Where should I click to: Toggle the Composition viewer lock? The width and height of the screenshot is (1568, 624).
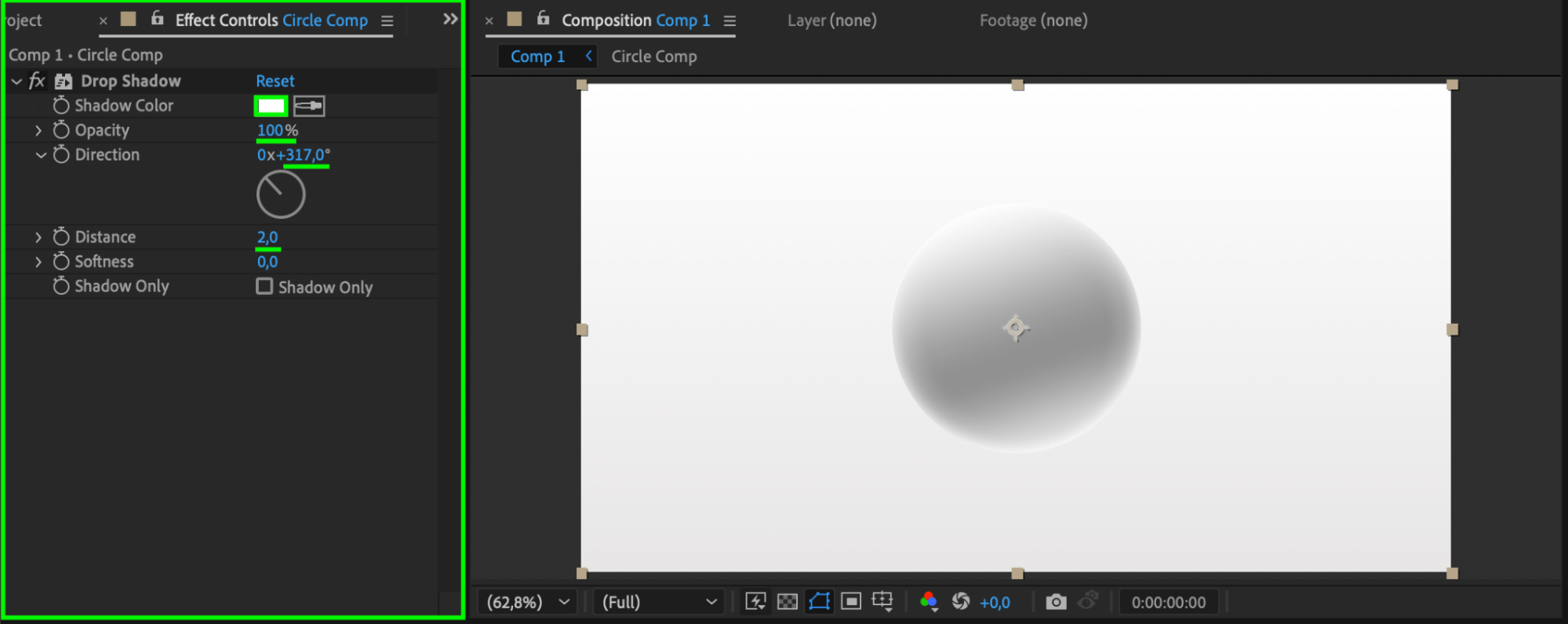[x=543, y=18]
